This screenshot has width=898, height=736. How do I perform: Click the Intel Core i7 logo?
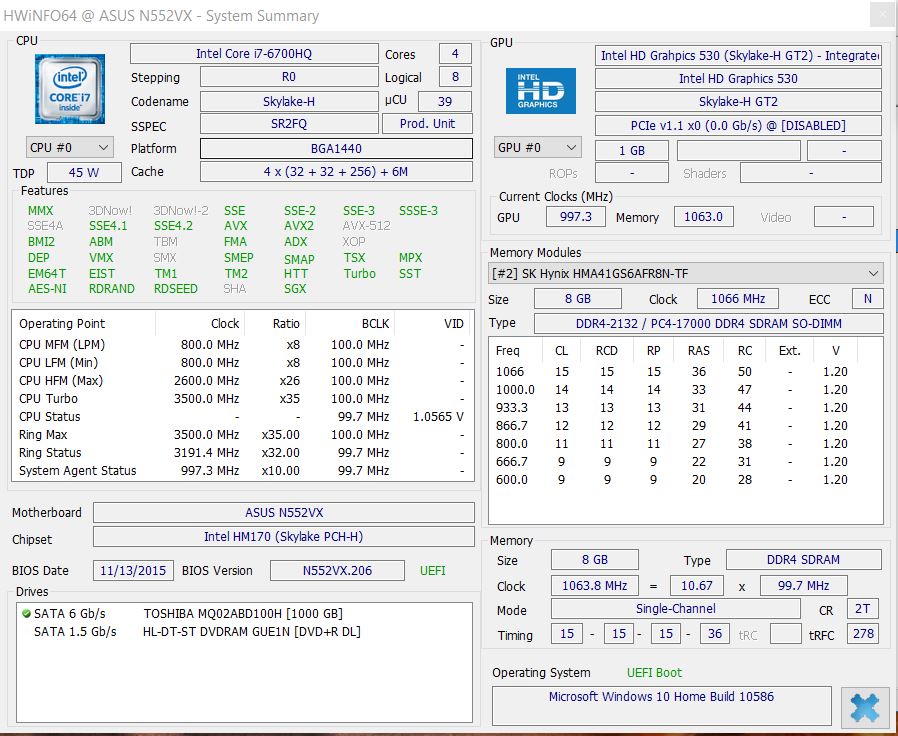pos(70,89)
